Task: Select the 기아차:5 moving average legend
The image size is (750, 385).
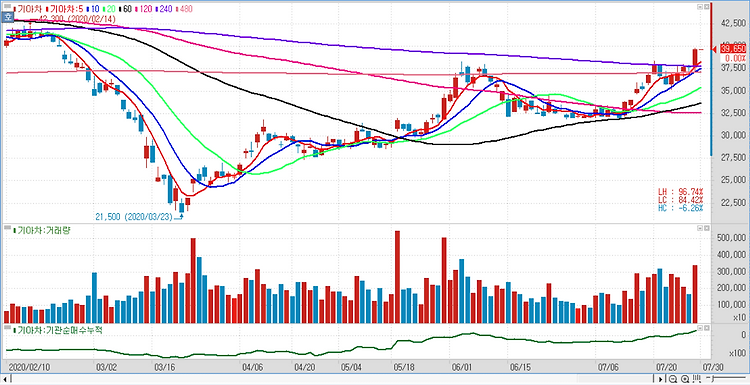Action: pyautogui.click(x=65, y=9)
